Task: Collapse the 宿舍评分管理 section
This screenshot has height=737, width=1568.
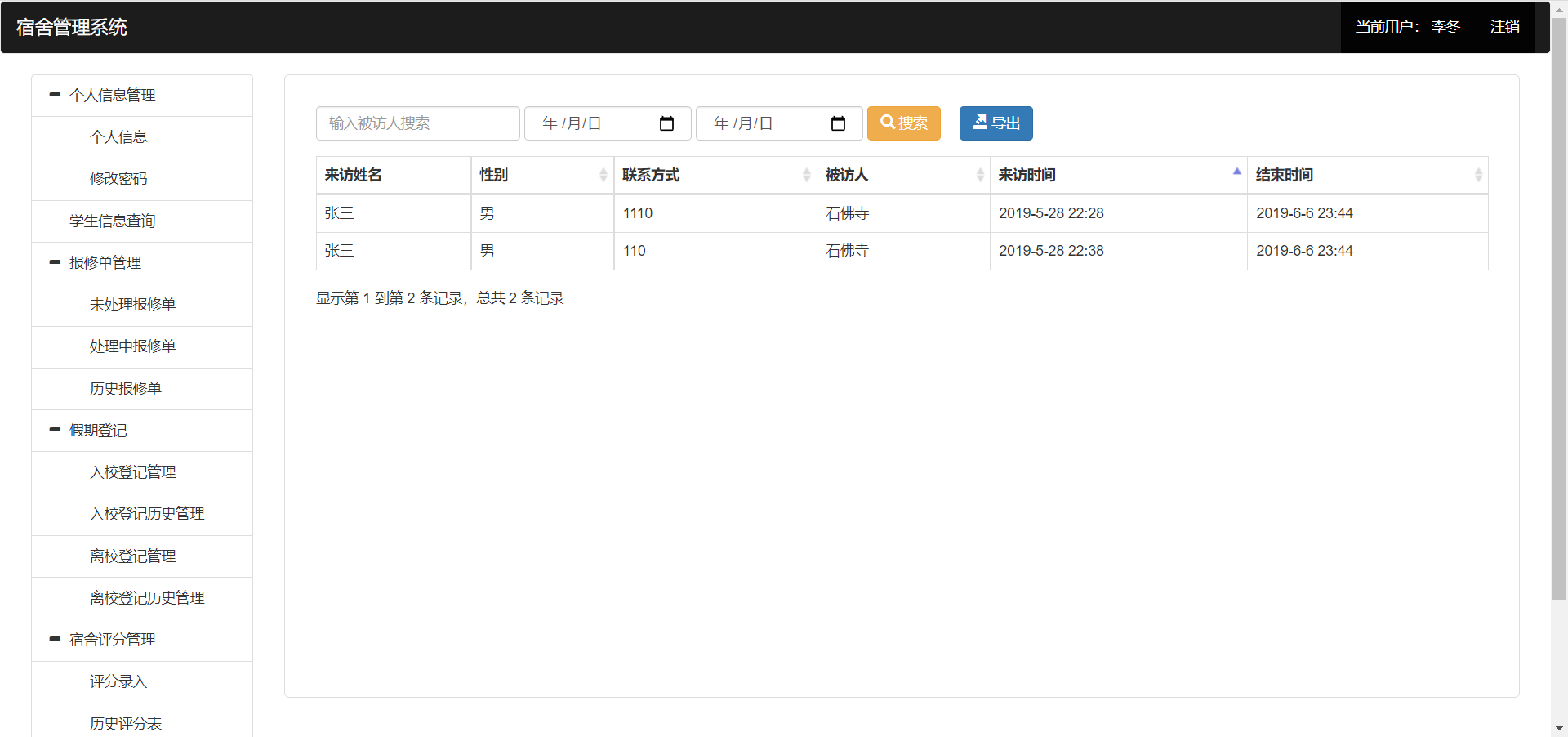Action: pyautogui.click(x=55, y=639)
